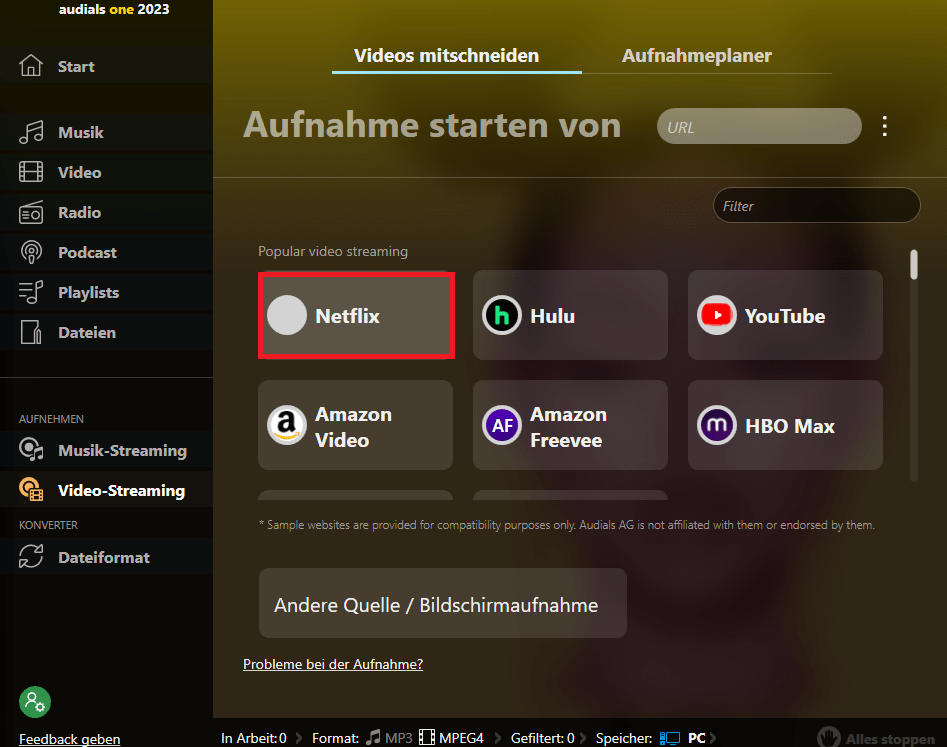Click the green account settings icon
The height and width of the screenshot is (747, 947).
pos(34,702)
